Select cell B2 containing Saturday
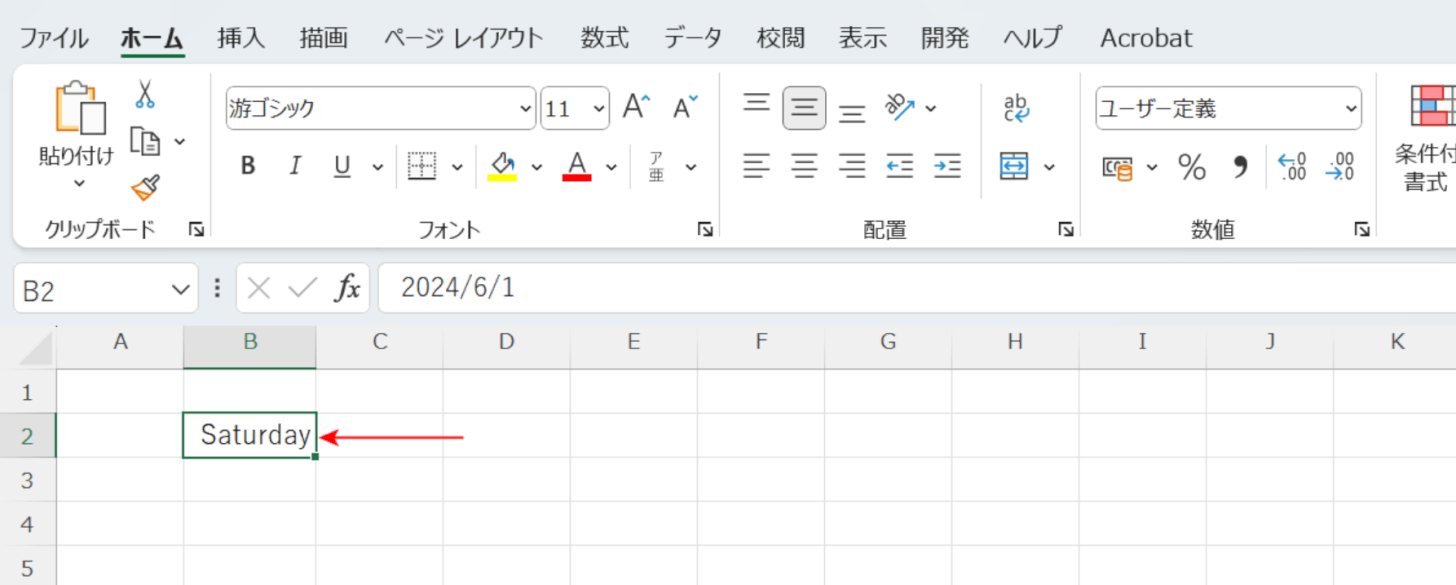 tap(250, 435)
